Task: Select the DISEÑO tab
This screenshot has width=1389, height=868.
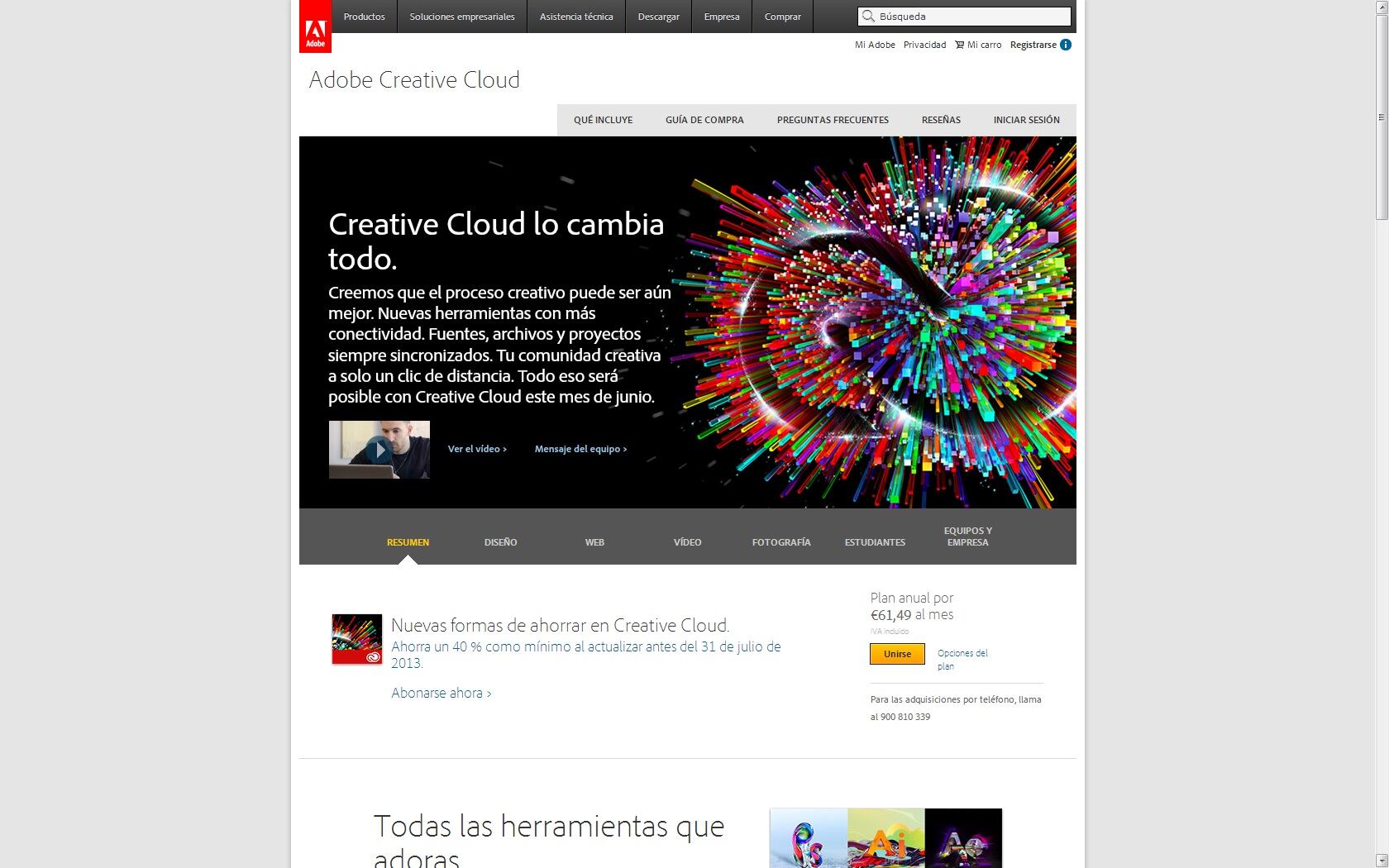Action: click(x=500, y=542)
